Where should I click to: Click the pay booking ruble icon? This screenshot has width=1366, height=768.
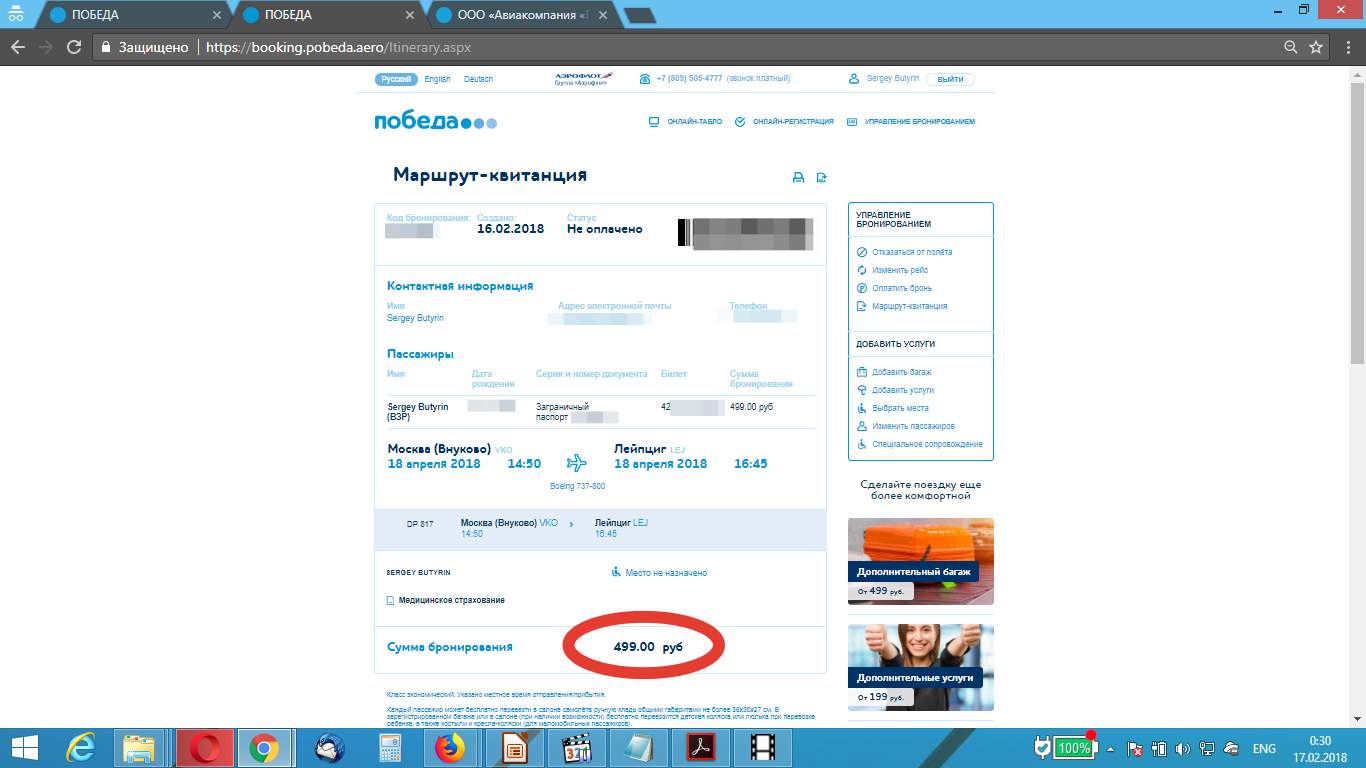[862, 289]
